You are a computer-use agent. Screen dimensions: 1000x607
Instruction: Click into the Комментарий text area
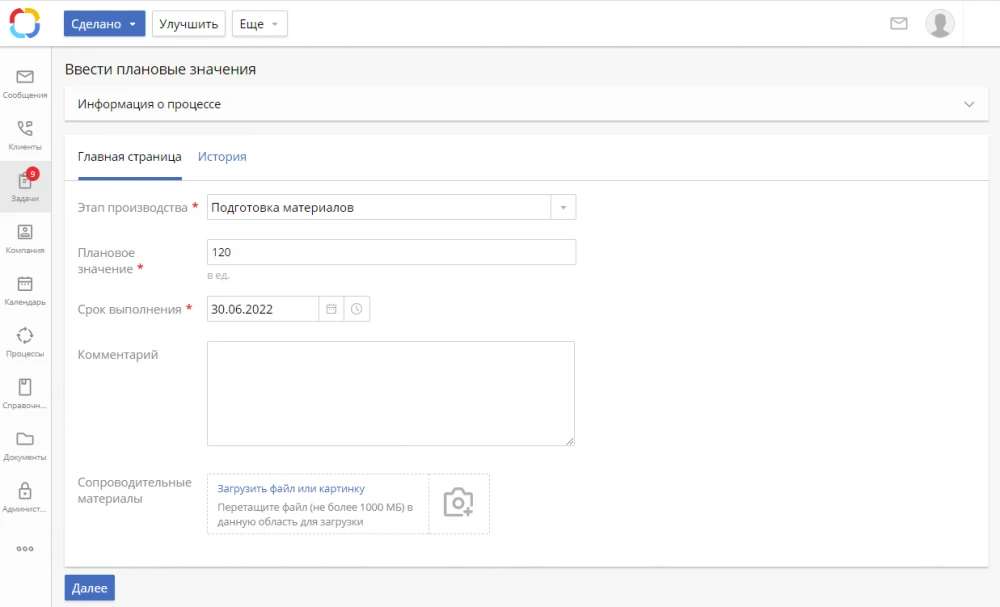[390, 393]
